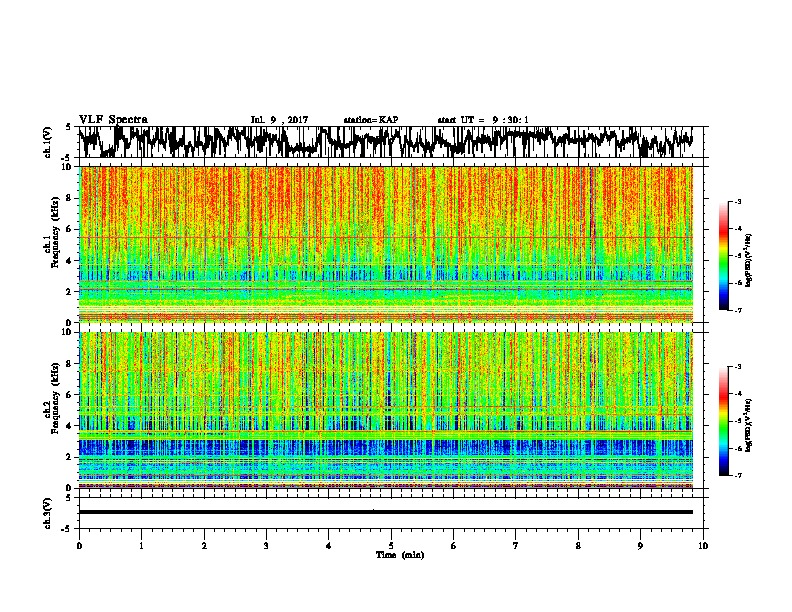Click time axis tick label "10"
Screen dimensions: 792x612
(x=703, y=545)
